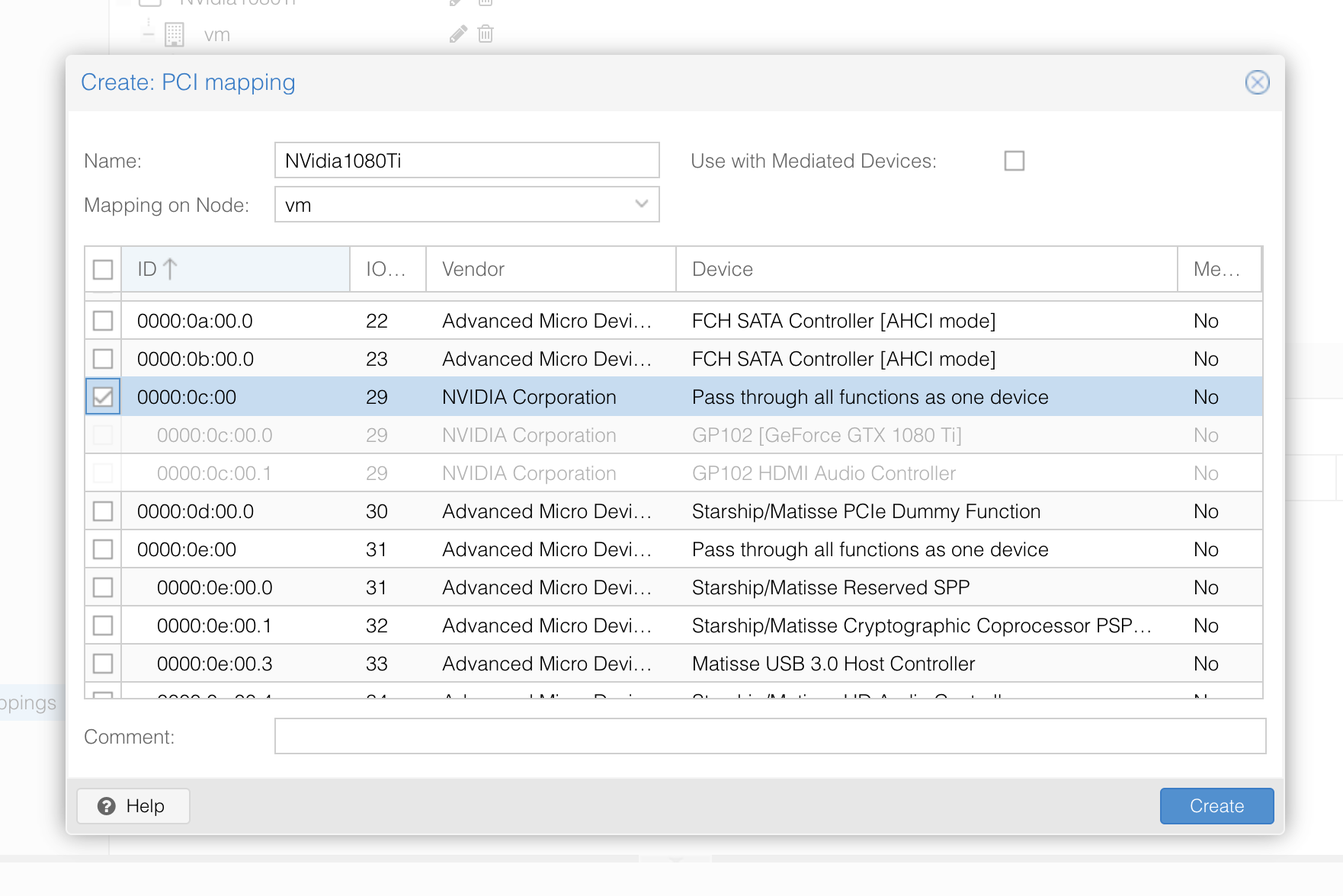The height and width of the screenshot is (896, 1343).
Task: Click the ID column sort arrow
Action: tap(170, 269)
